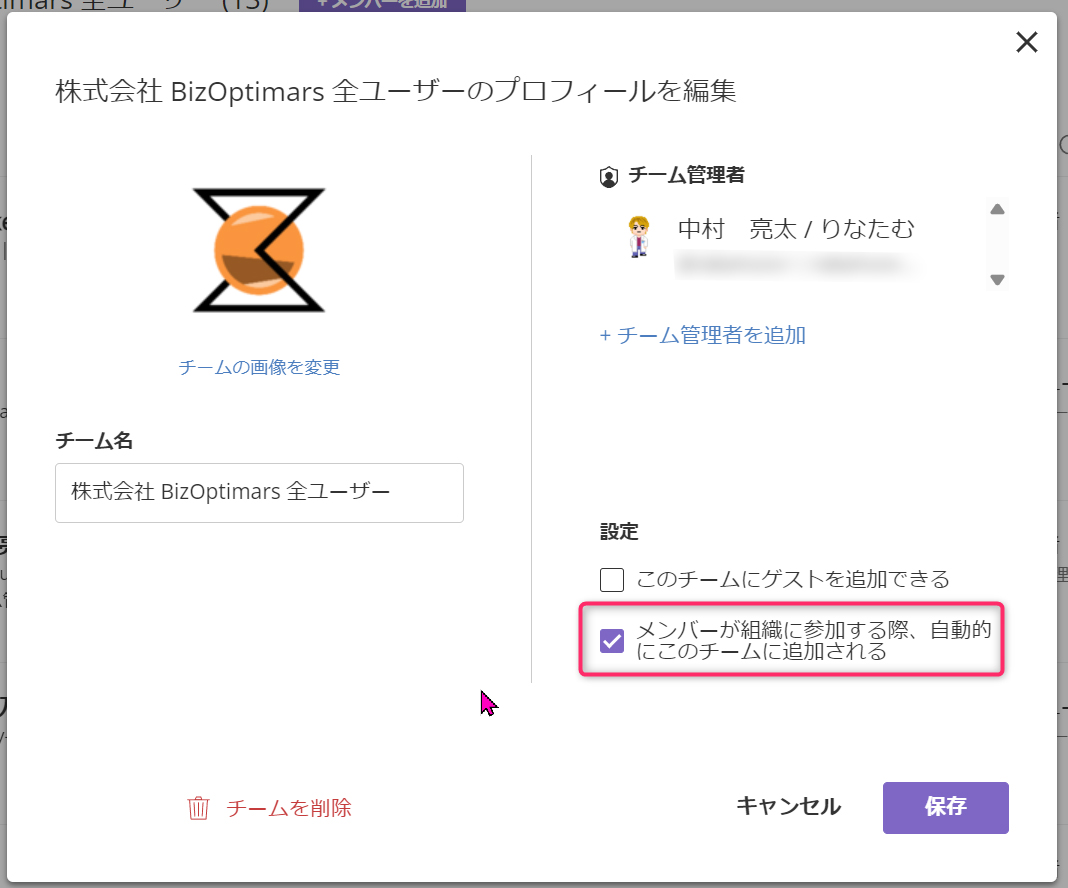Click the shield icon beside チーム管理者

tap(608, 177)
